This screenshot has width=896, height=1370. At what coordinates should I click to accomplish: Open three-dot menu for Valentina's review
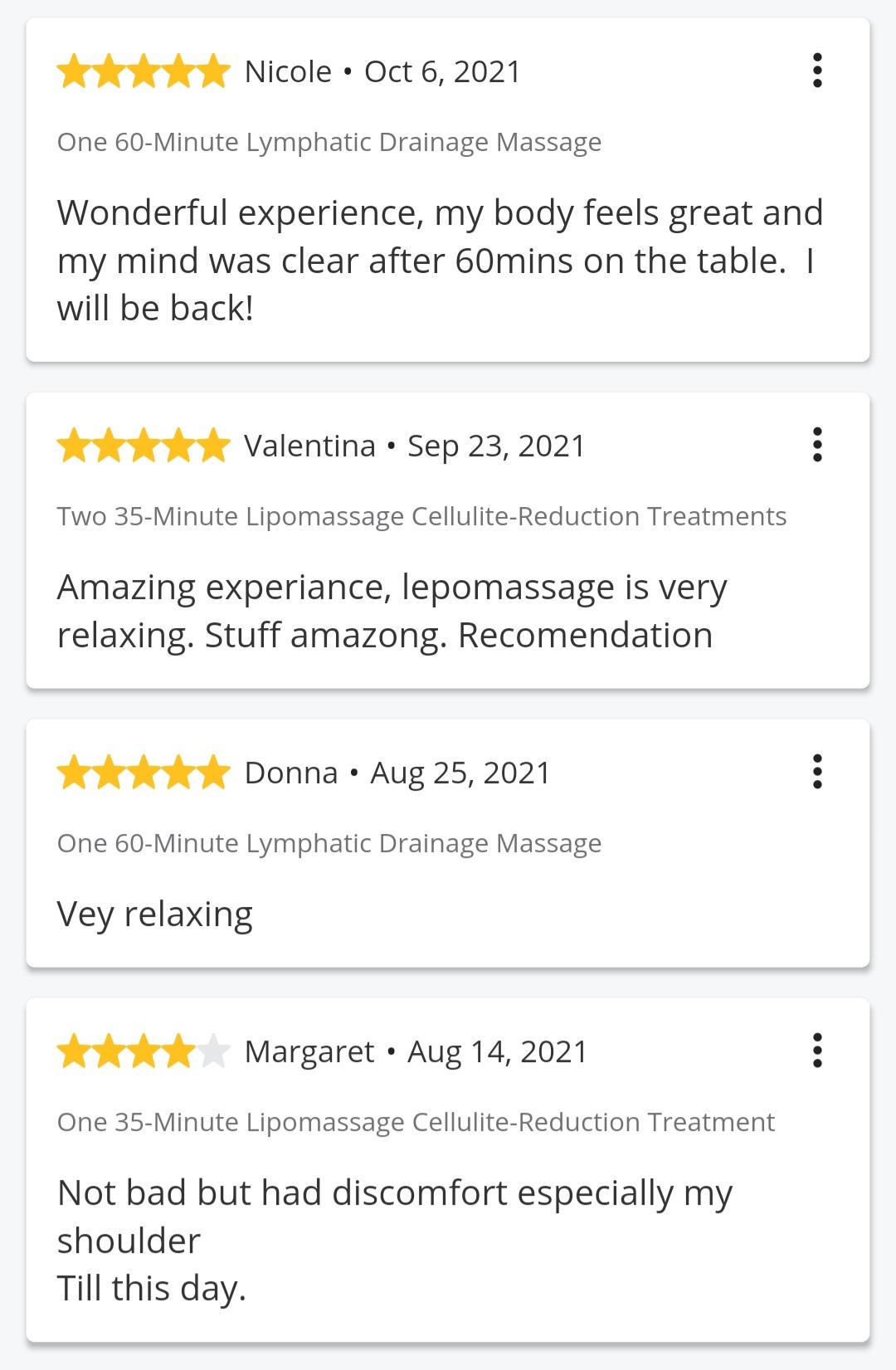point(817,445)
